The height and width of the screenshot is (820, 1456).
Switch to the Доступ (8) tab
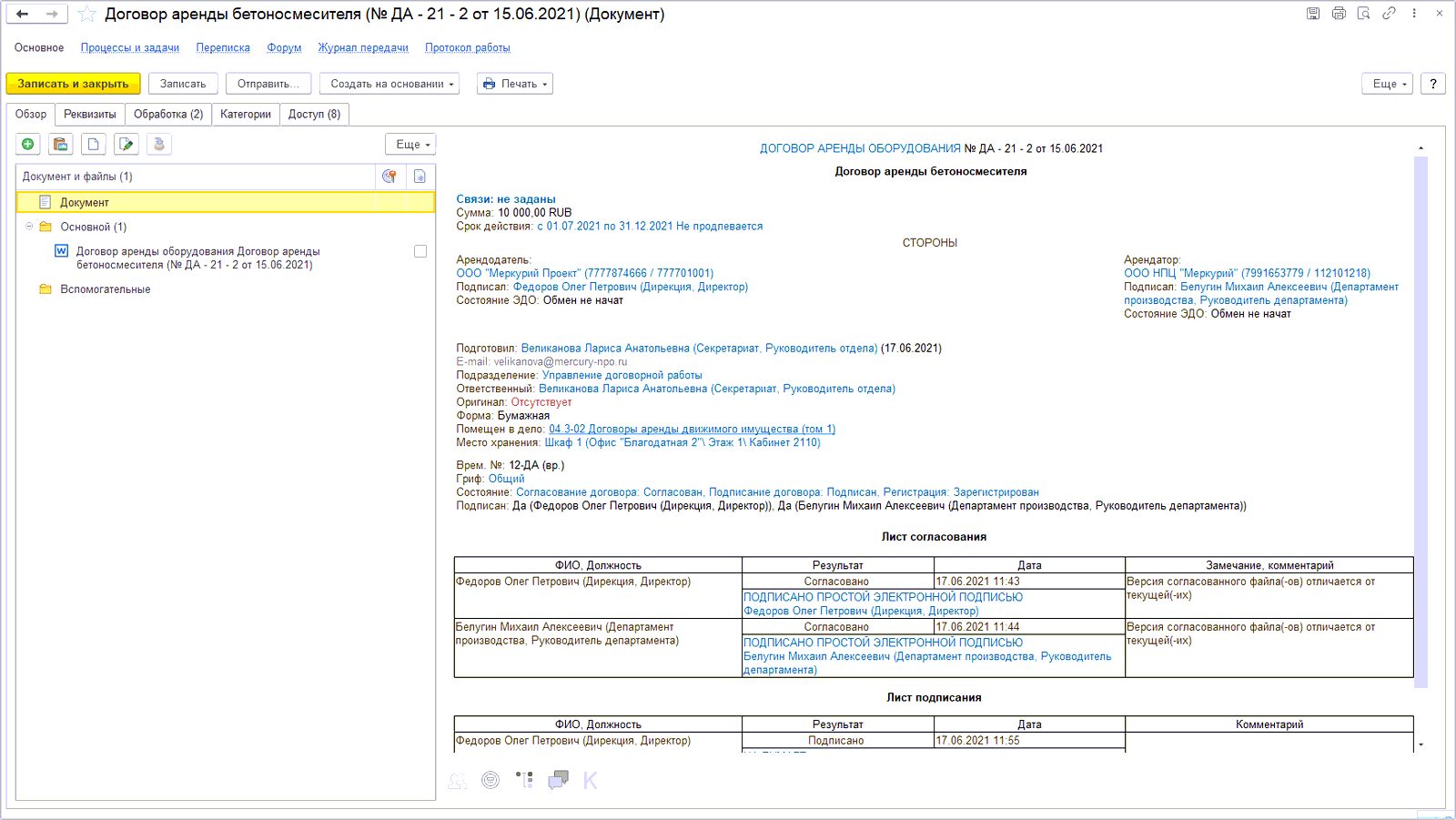[x=315, y=114]
